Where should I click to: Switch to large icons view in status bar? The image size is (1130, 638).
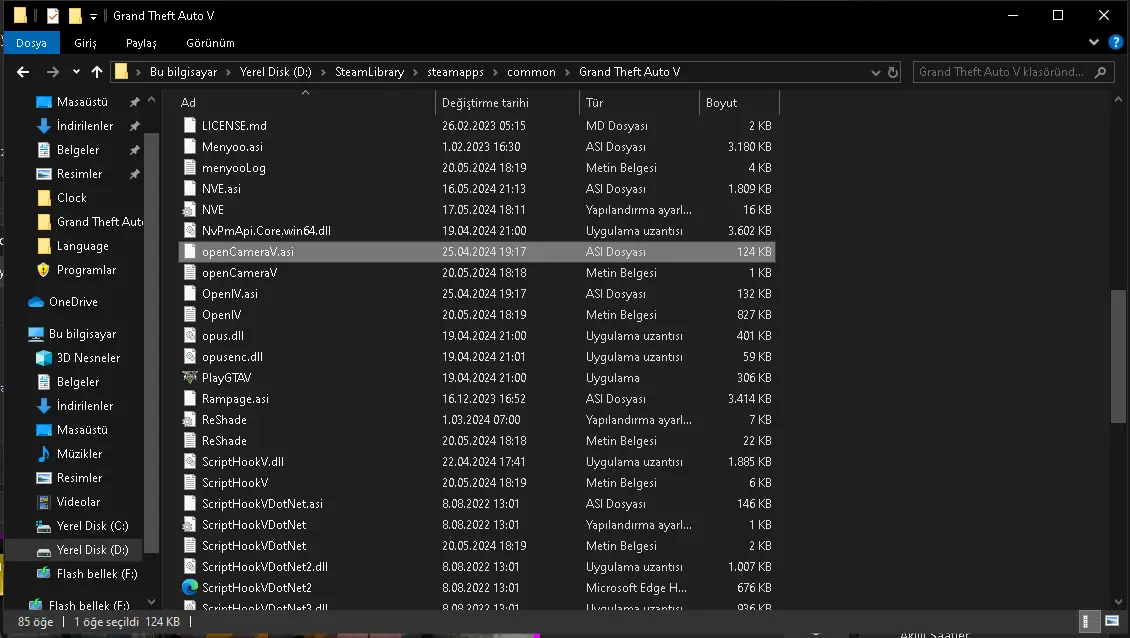pyautogui.click(x=1112, y=621)
